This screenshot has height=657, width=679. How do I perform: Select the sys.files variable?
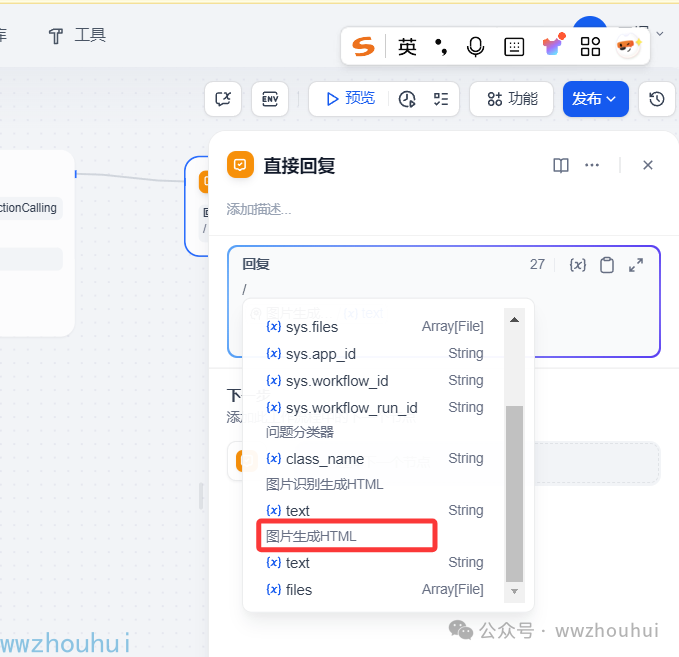click(x=375, y=327)
